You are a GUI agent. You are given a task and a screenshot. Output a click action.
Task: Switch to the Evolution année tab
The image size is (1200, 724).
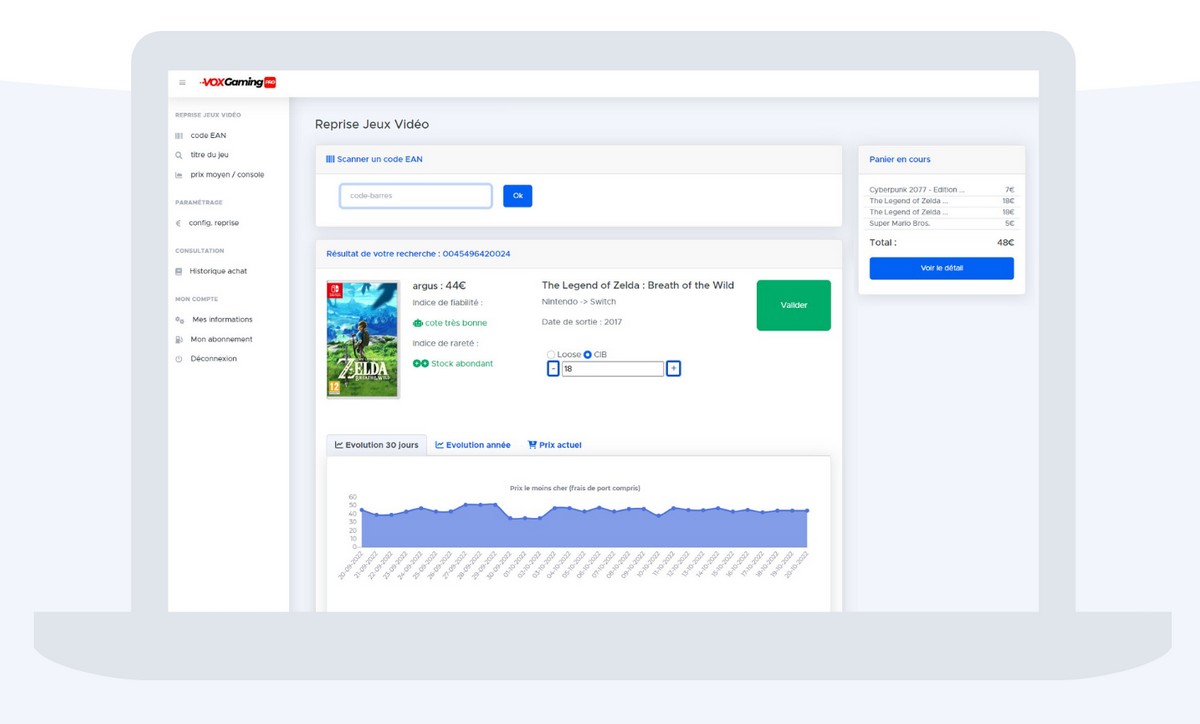tap(473, 445)
